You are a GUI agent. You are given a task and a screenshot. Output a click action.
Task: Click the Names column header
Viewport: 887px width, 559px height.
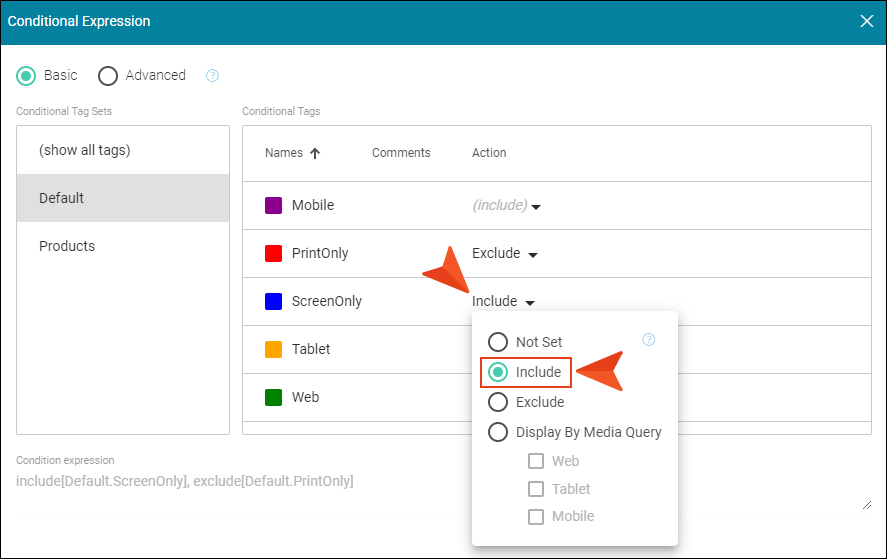pos(284,153)
